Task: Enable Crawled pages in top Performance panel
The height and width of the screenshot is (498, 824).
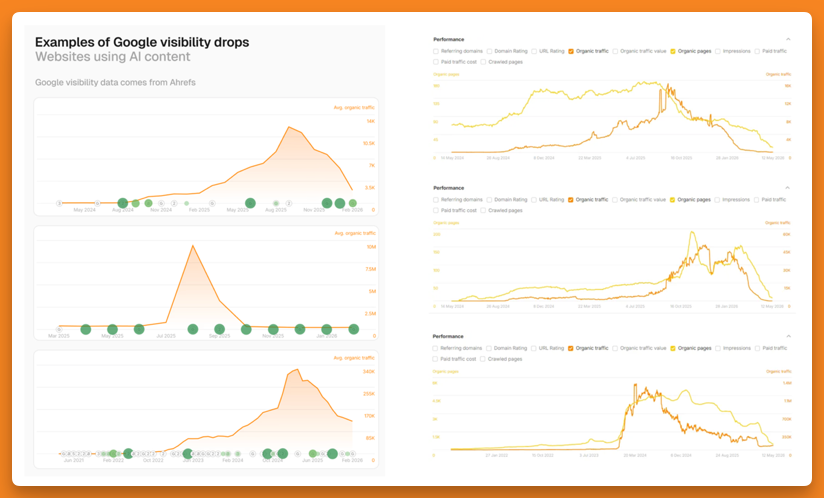Action: click(483, 62)
